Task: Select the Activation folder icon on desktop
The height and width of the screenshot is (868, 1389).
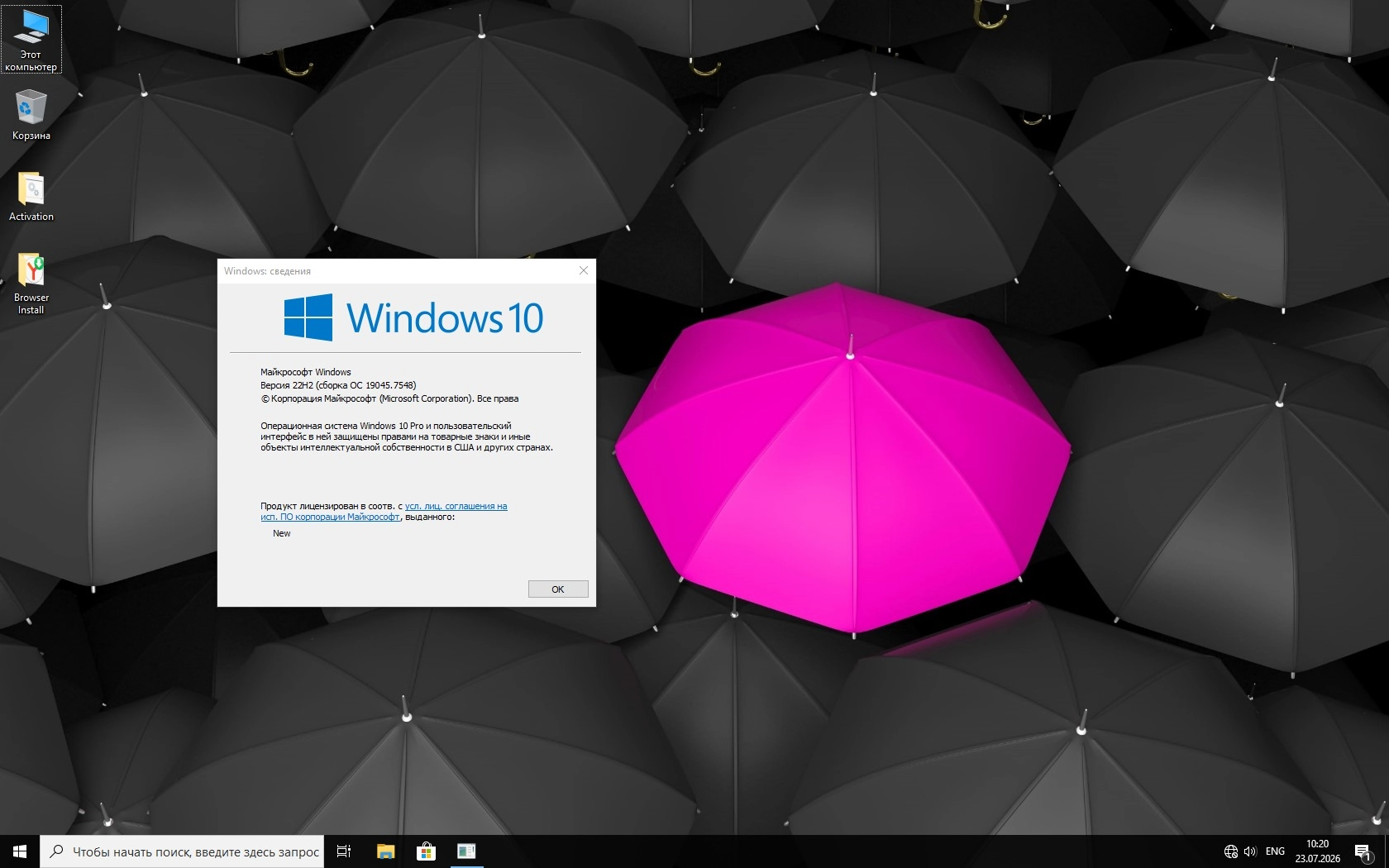Action: coord(31,197)
